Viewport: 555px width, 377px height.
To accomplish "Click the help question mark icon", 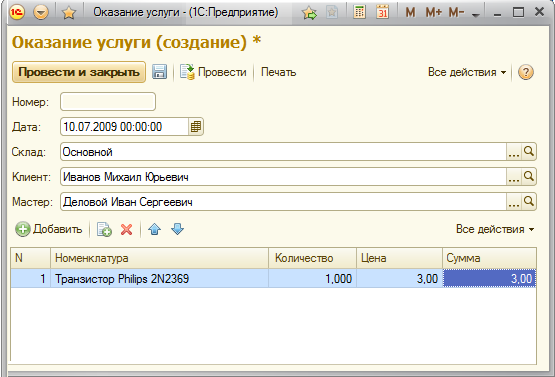I will tap(526, 72).
